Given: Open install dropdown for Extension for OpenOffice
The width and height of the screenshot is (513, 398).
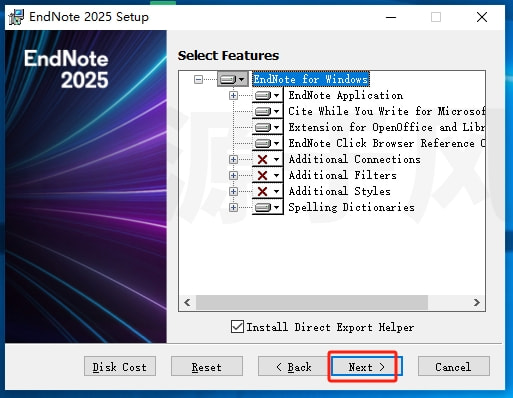Looking at the screenshot, I should point(267,127).
